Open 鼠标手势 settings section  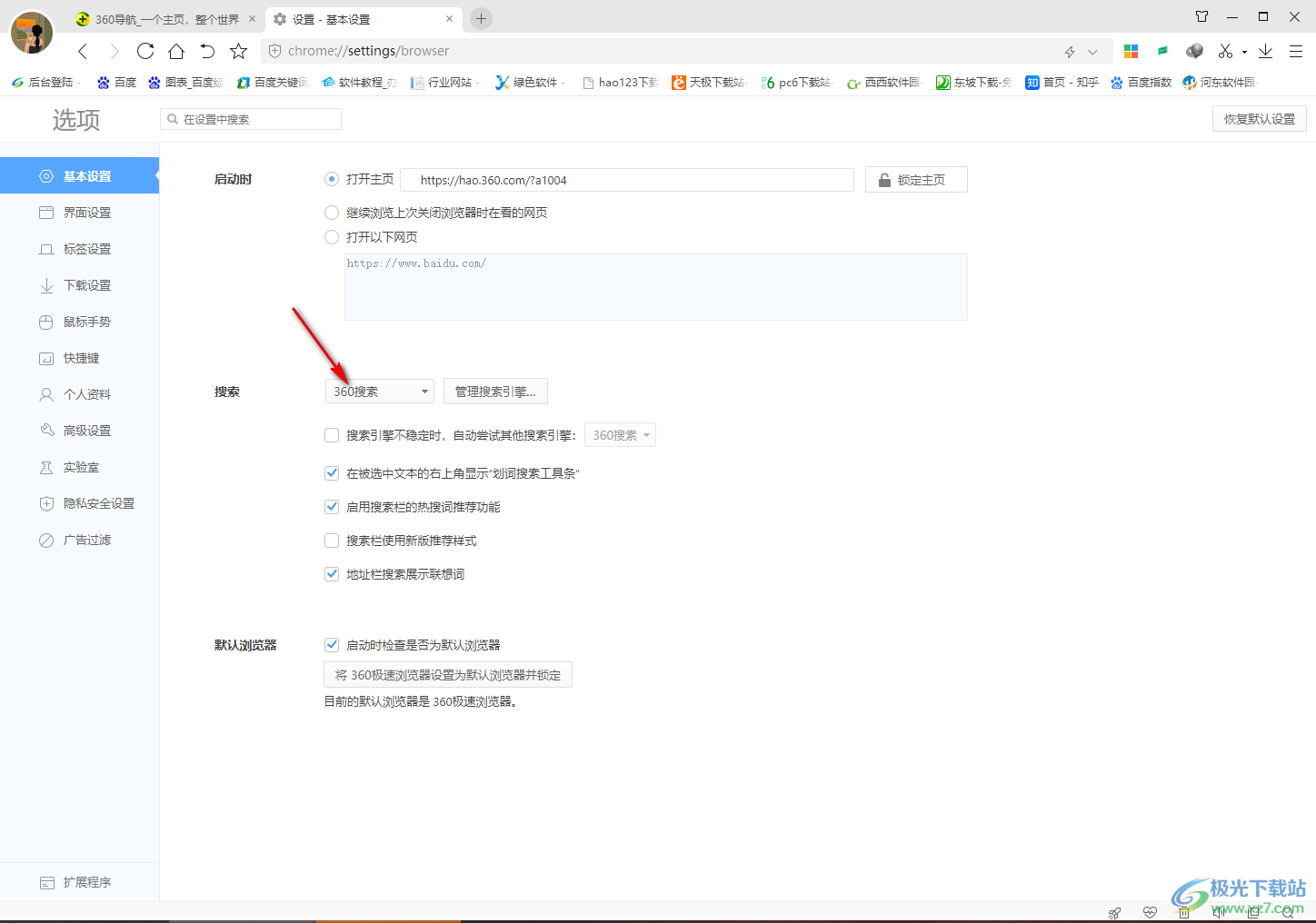click(x=79, y=322)
